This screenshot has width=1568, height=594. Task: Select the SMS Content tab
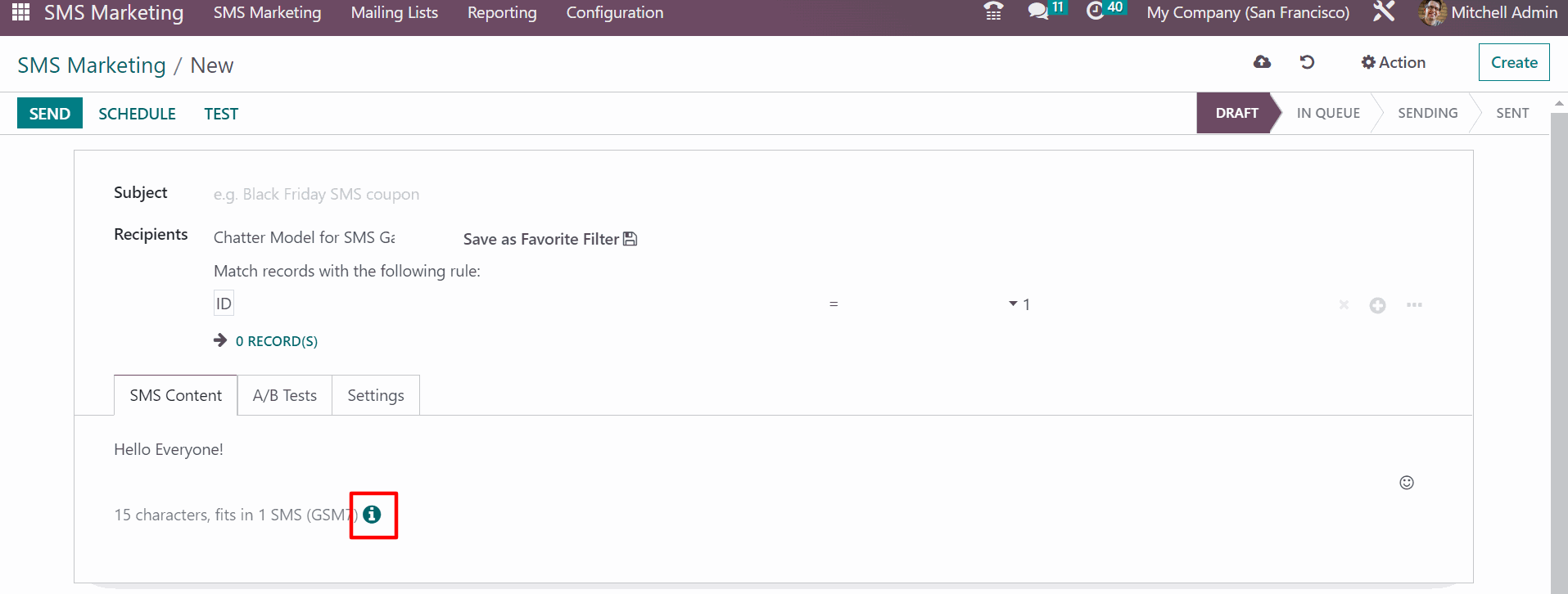tap(175, 395)
